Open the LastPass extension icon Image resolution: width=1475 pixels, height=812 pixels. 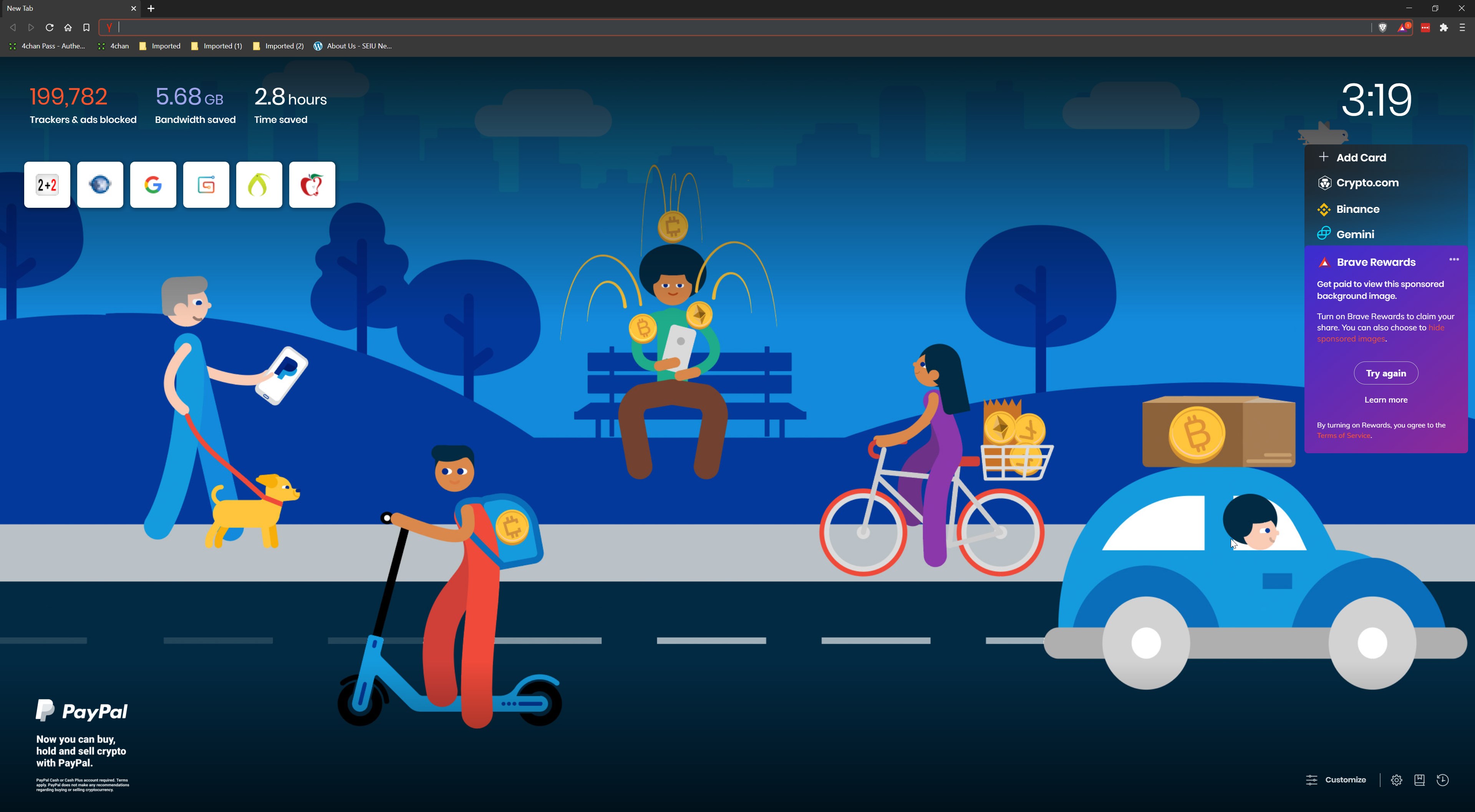(x=1426, y=28)
